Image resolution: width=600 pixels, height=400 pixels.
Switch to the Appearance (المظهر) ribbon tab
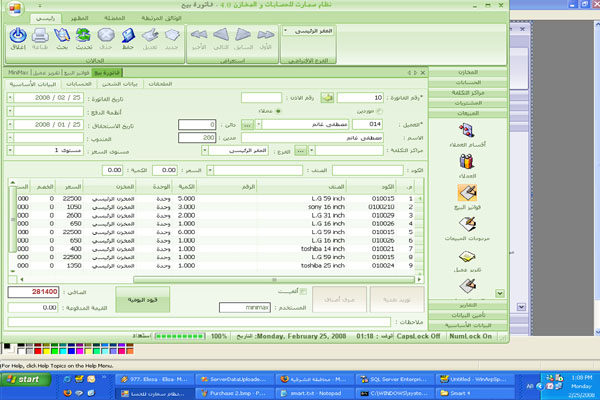pyautogui.click(x=80, y=18)
